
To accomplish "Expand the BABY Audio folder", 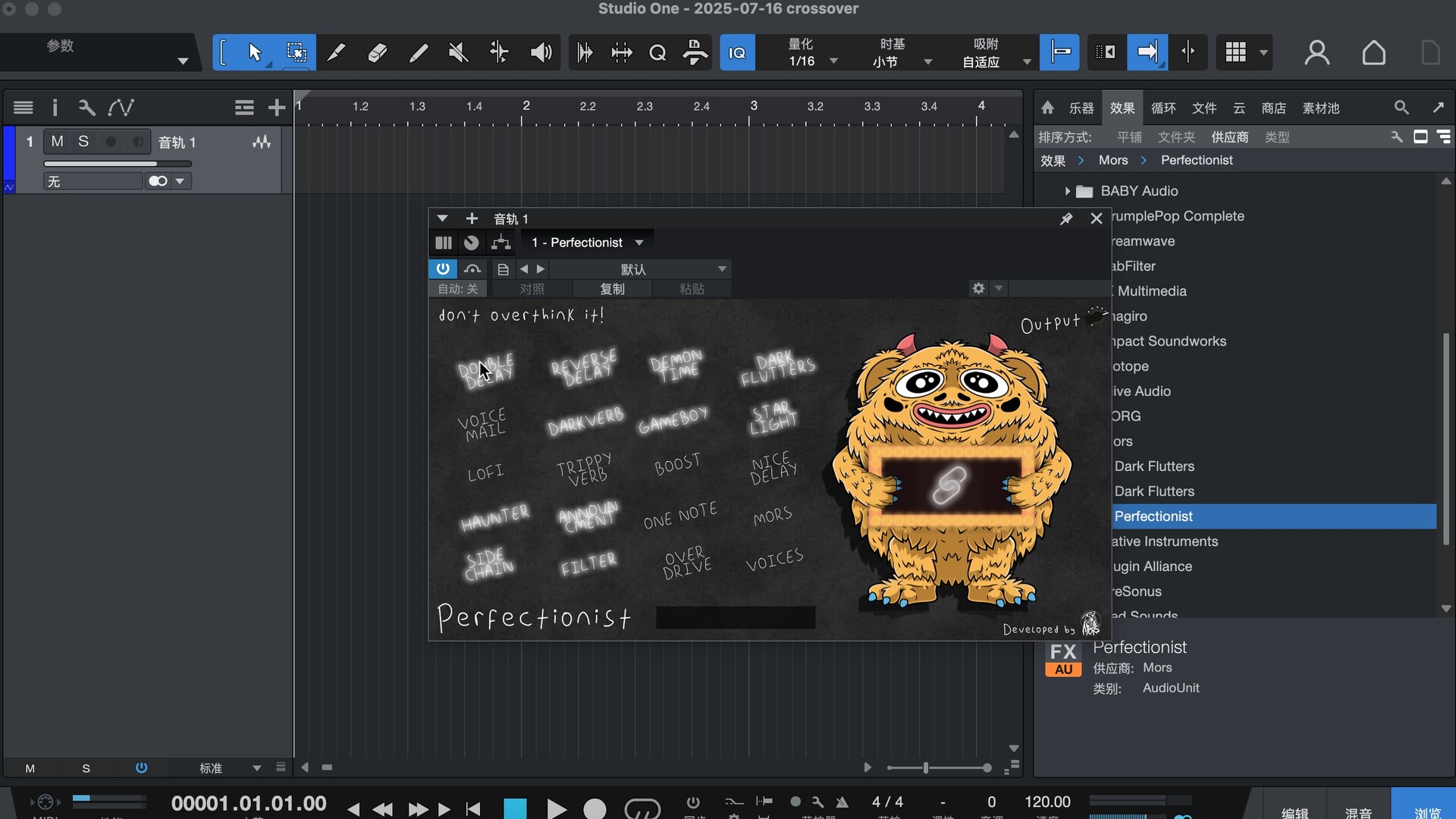I will (1067, 191).
